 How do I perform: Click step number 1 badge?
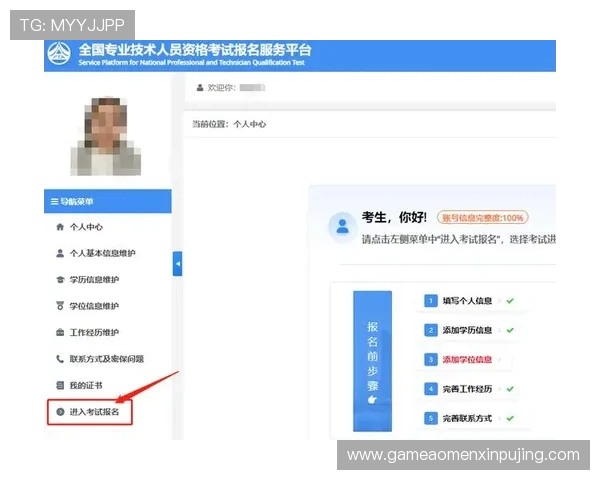[431, 301]
